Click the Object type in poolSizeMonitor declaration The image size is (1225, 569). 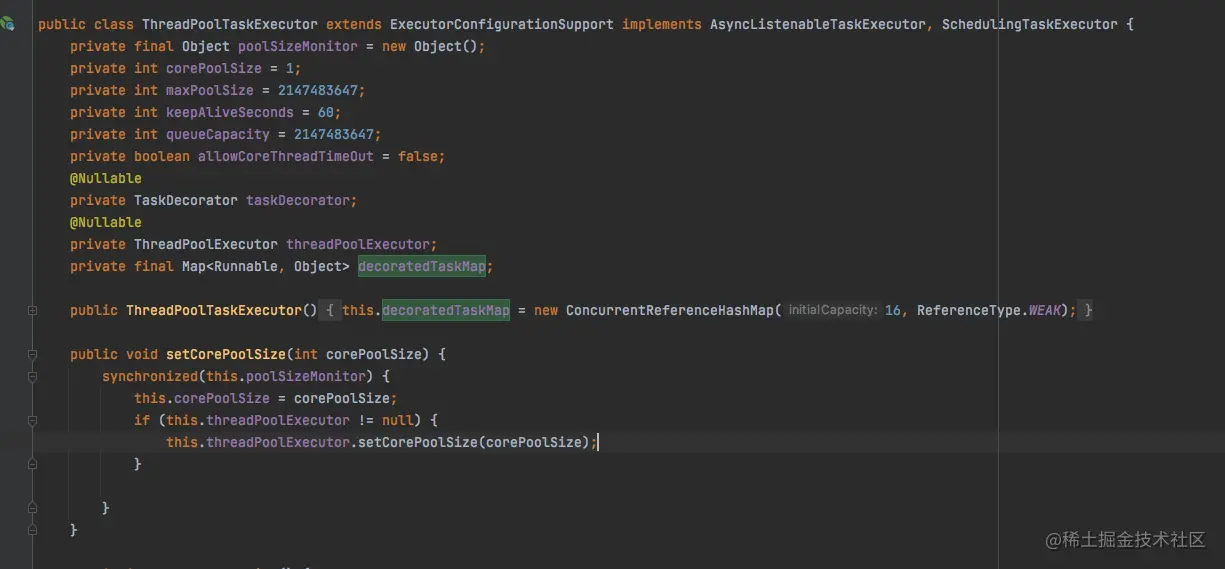(206, 46)
